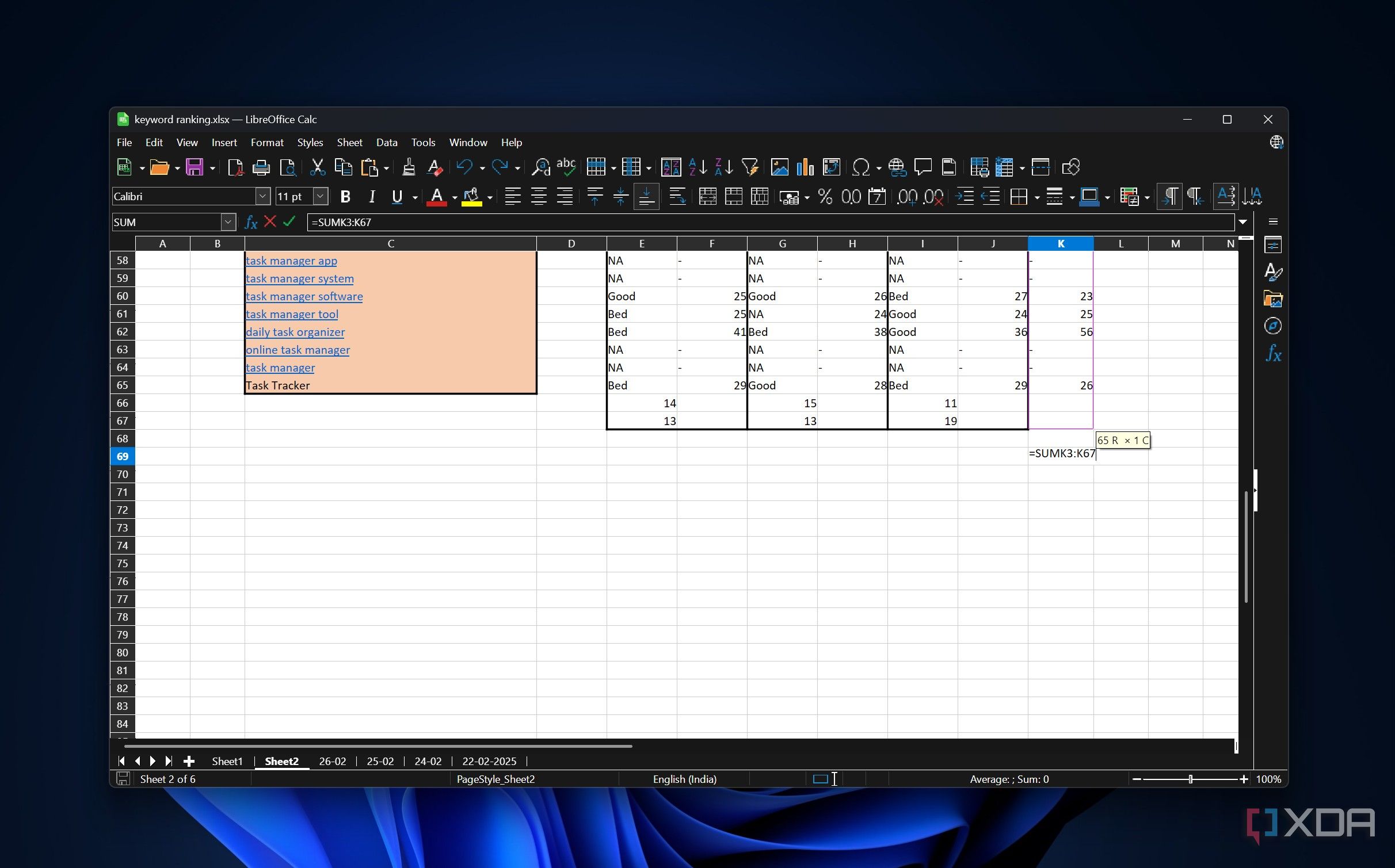Click the Function Wizard fx icon
The width and height of the screenshot is (1395, 868).
click(251, 222)
